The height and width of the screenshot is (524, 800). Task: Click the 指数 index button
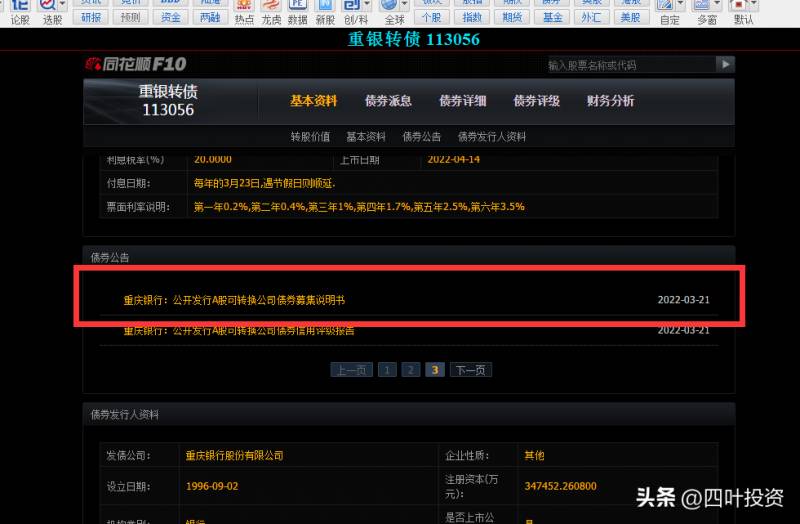pyautogui.click(x=472, y=17)
